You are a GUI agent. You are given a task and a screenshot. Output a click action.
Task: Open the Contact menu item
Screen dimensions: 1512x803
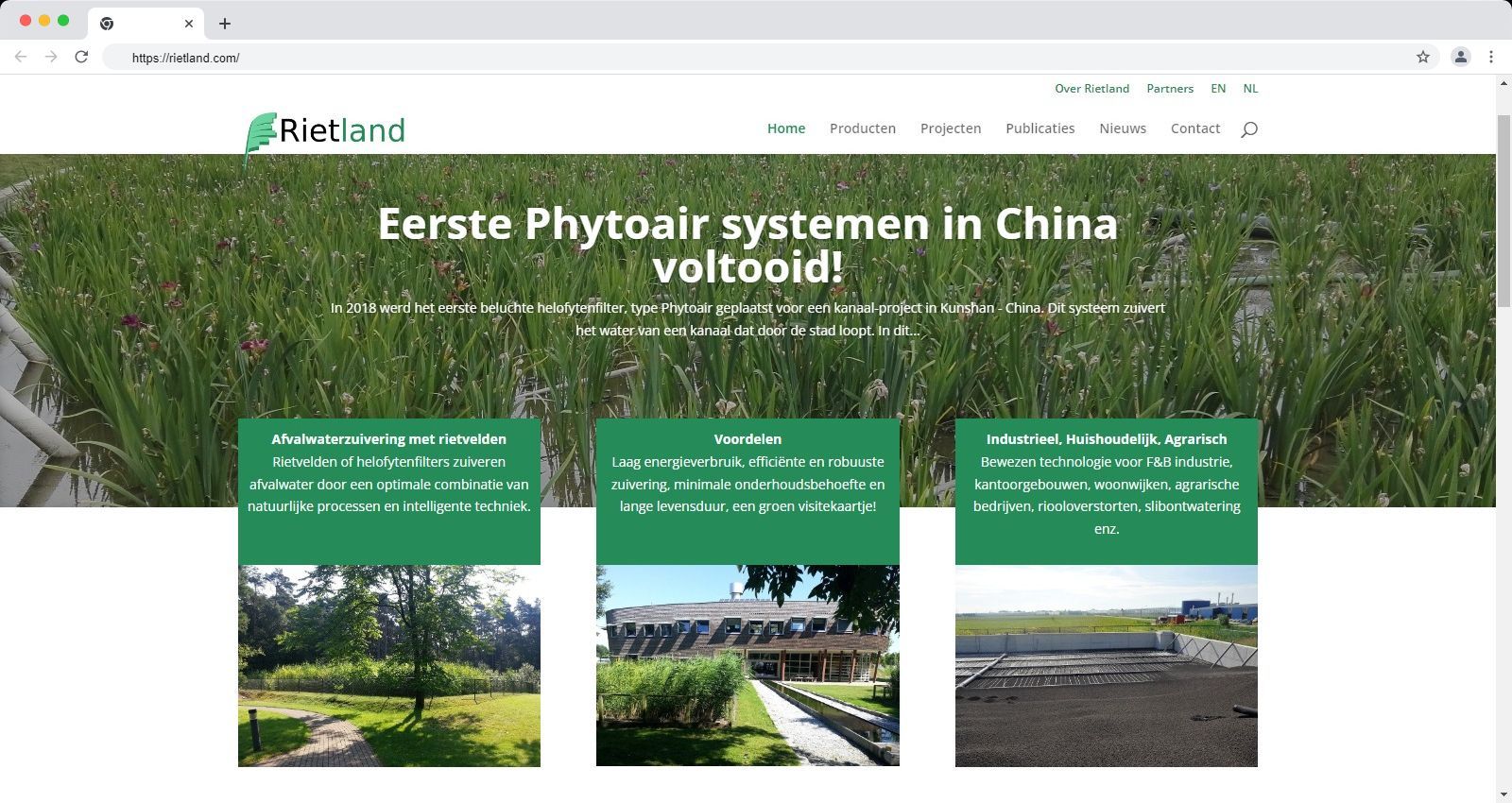(1195, 128)
